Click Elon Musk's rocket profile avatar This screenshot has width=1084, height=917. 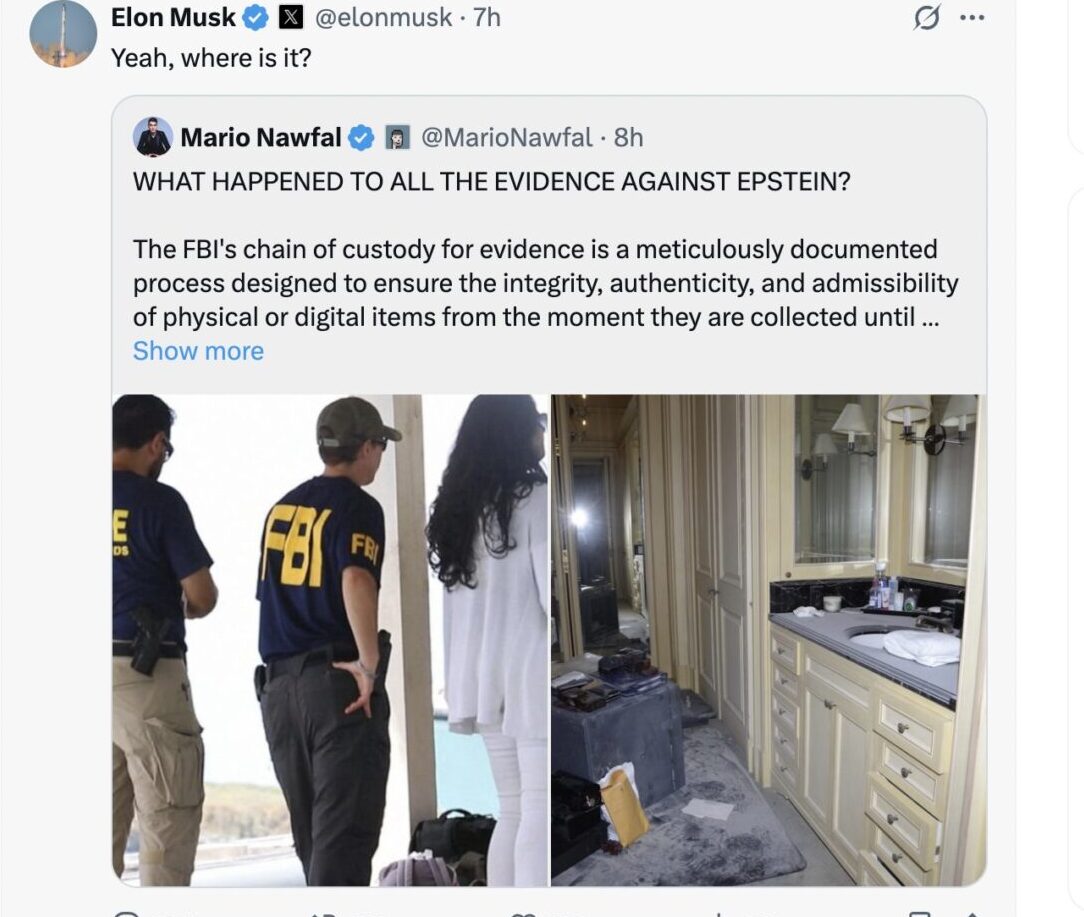(x=63, y=33)
